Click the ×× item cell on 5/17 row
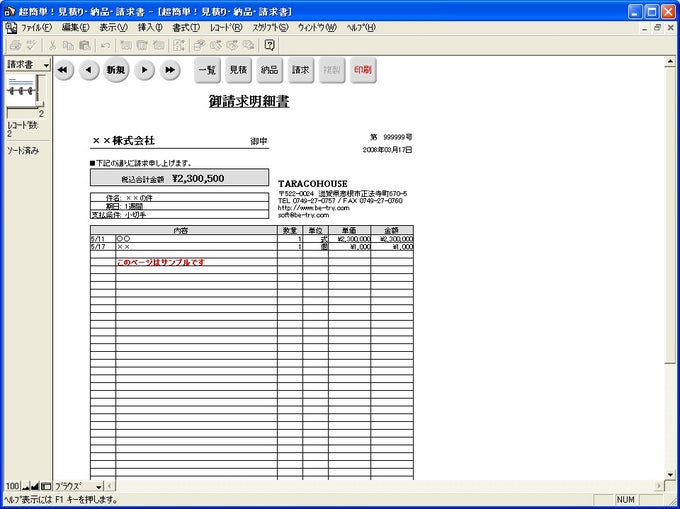 196,247
